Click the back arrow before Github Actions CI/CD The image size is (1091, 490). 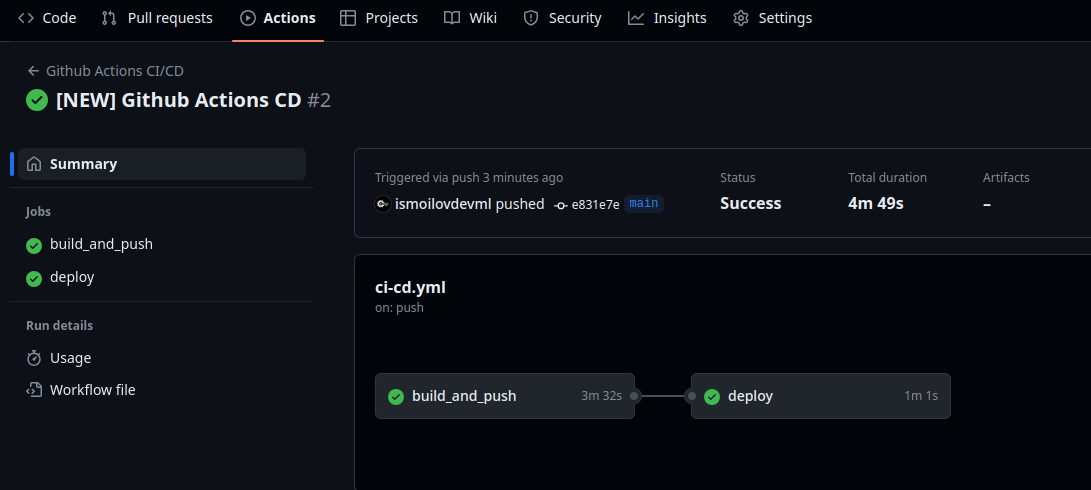click(x=33, y=71)
